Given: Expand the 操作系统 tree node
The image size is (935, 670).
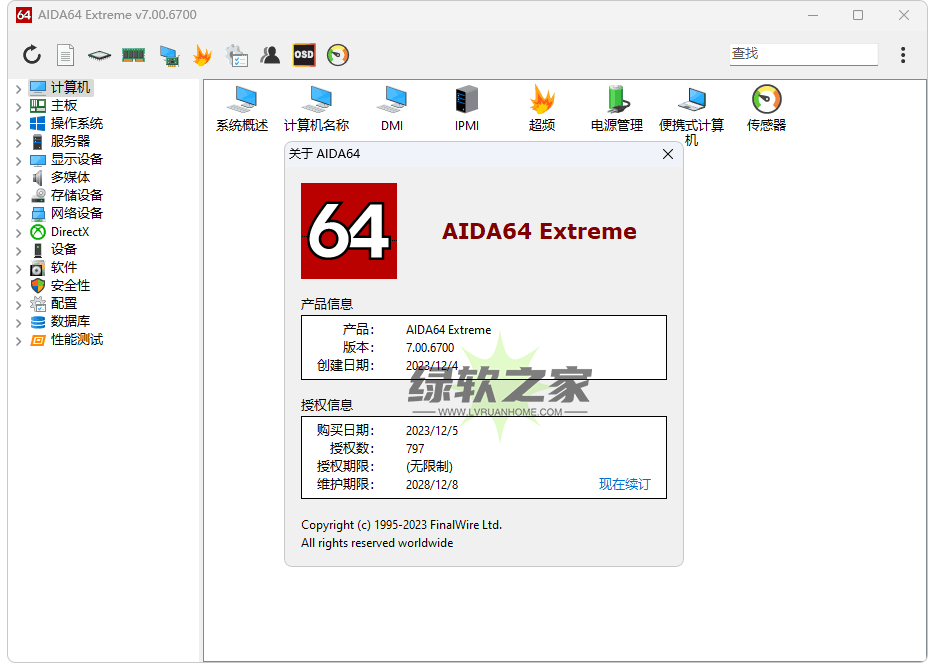Looking at the screenshot, I should [x=18, y=124].
